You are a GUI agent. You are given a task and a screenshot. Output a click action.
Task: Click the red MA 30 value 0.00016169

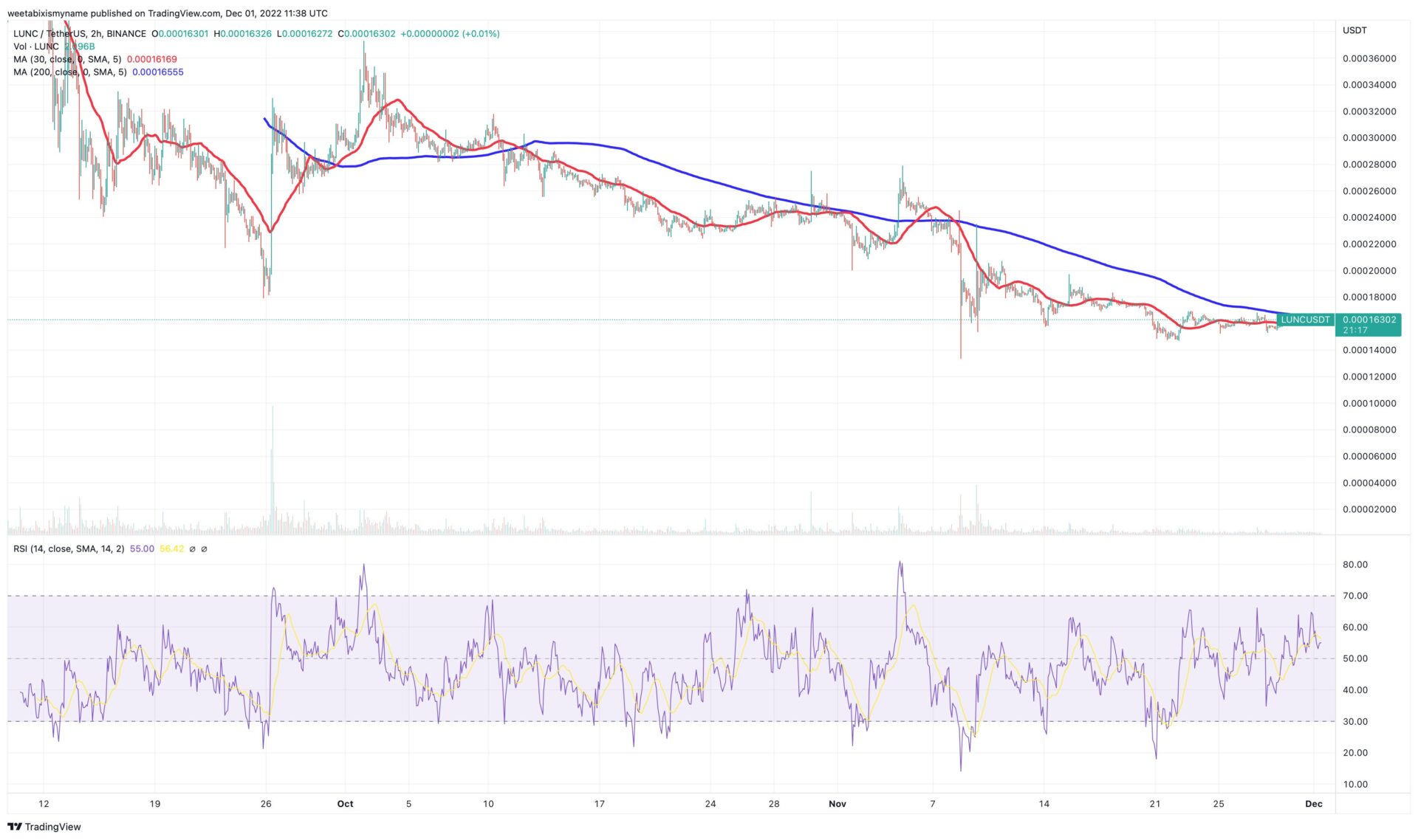(x=151, y=59)
